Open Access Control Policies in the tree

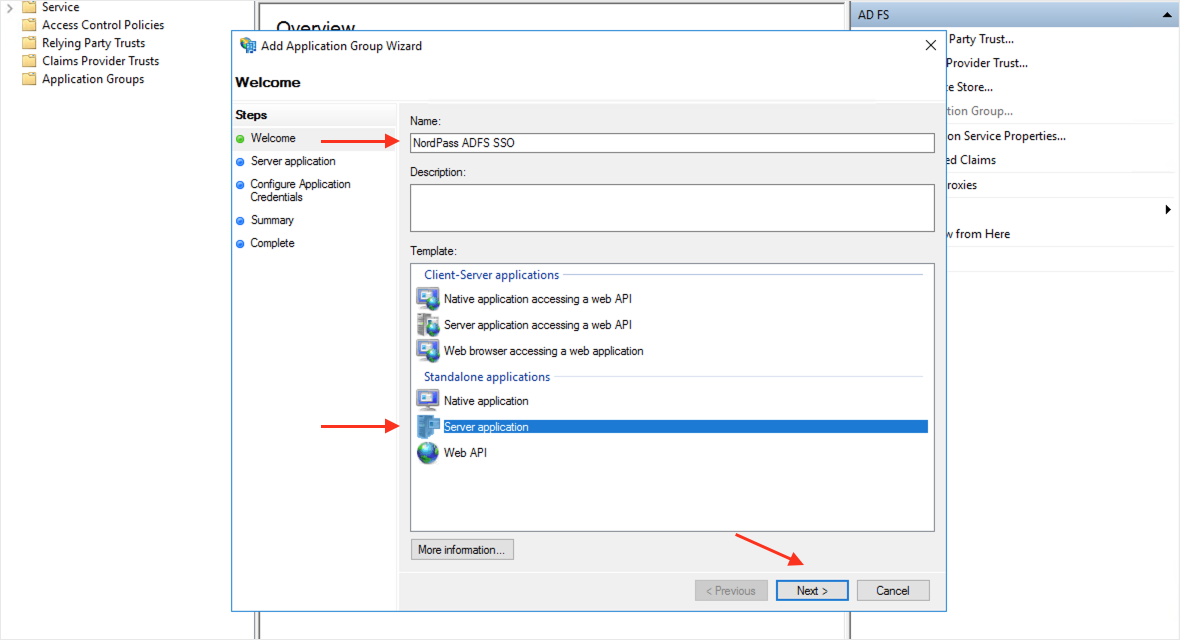tap(103, 25)
